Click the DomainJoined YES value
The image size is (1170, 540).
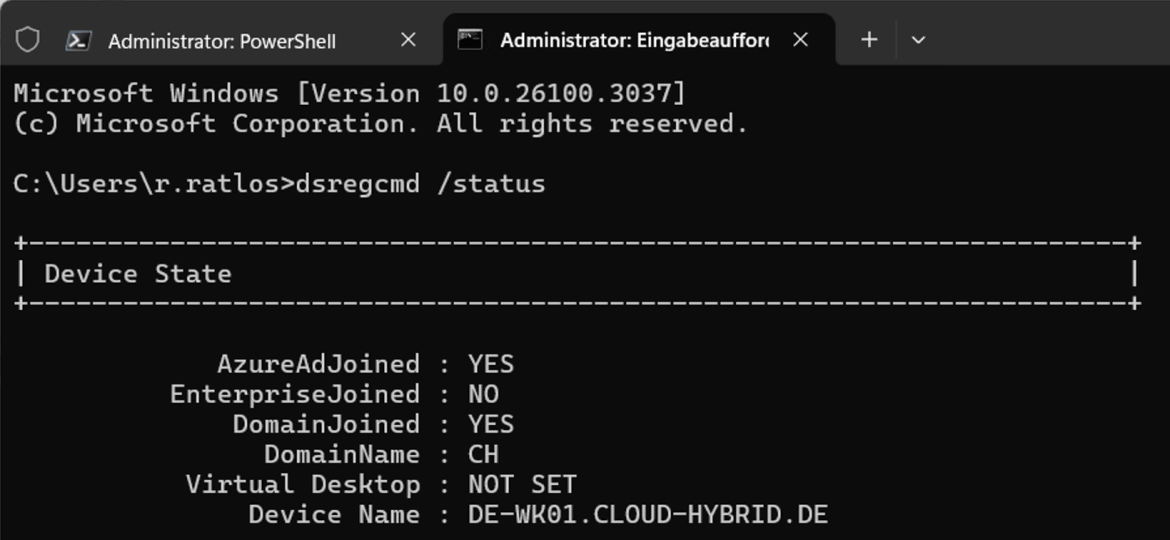pyautogui.click(x=491, y=424)
